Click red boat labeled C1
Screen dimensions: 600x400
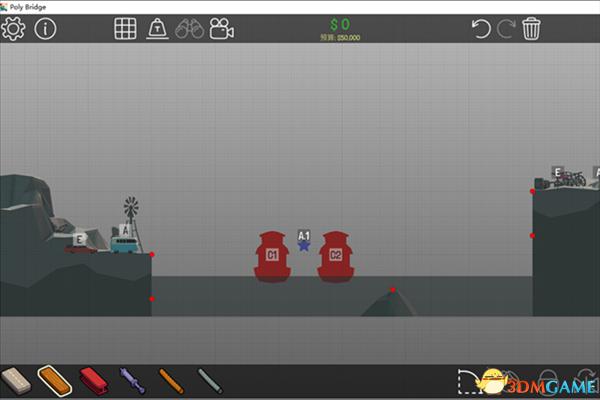tap(272, 256)
